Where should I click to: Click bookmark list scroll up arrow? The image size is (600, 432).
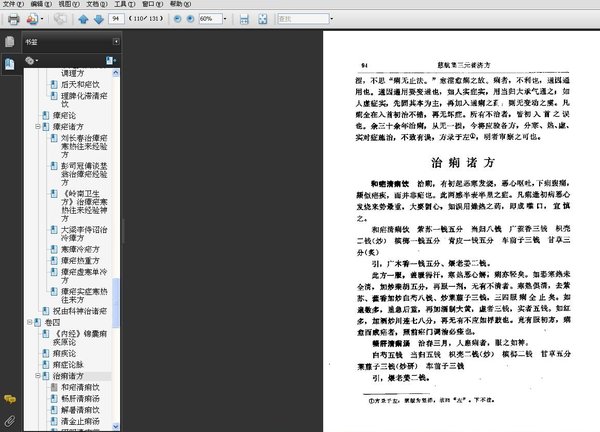pyautogui.click(x=116, y=73)
